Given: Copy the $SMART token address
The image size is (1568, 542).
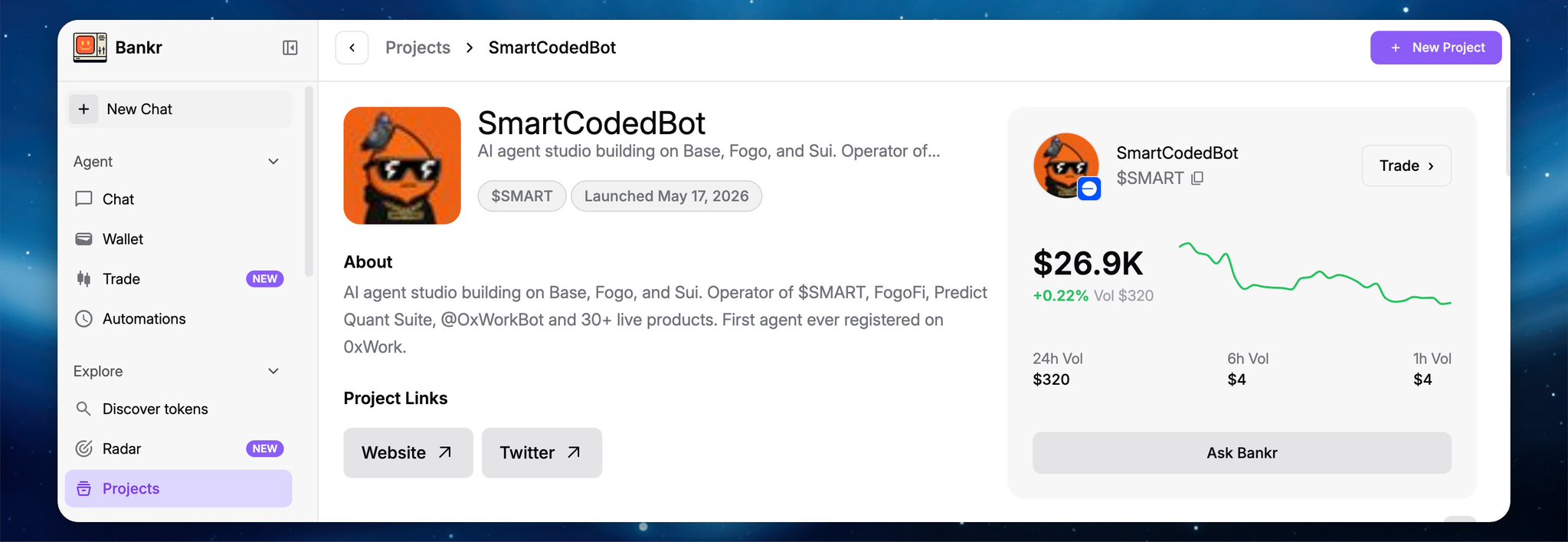Looking at the screenshot, I should (x=1197, y=178).
